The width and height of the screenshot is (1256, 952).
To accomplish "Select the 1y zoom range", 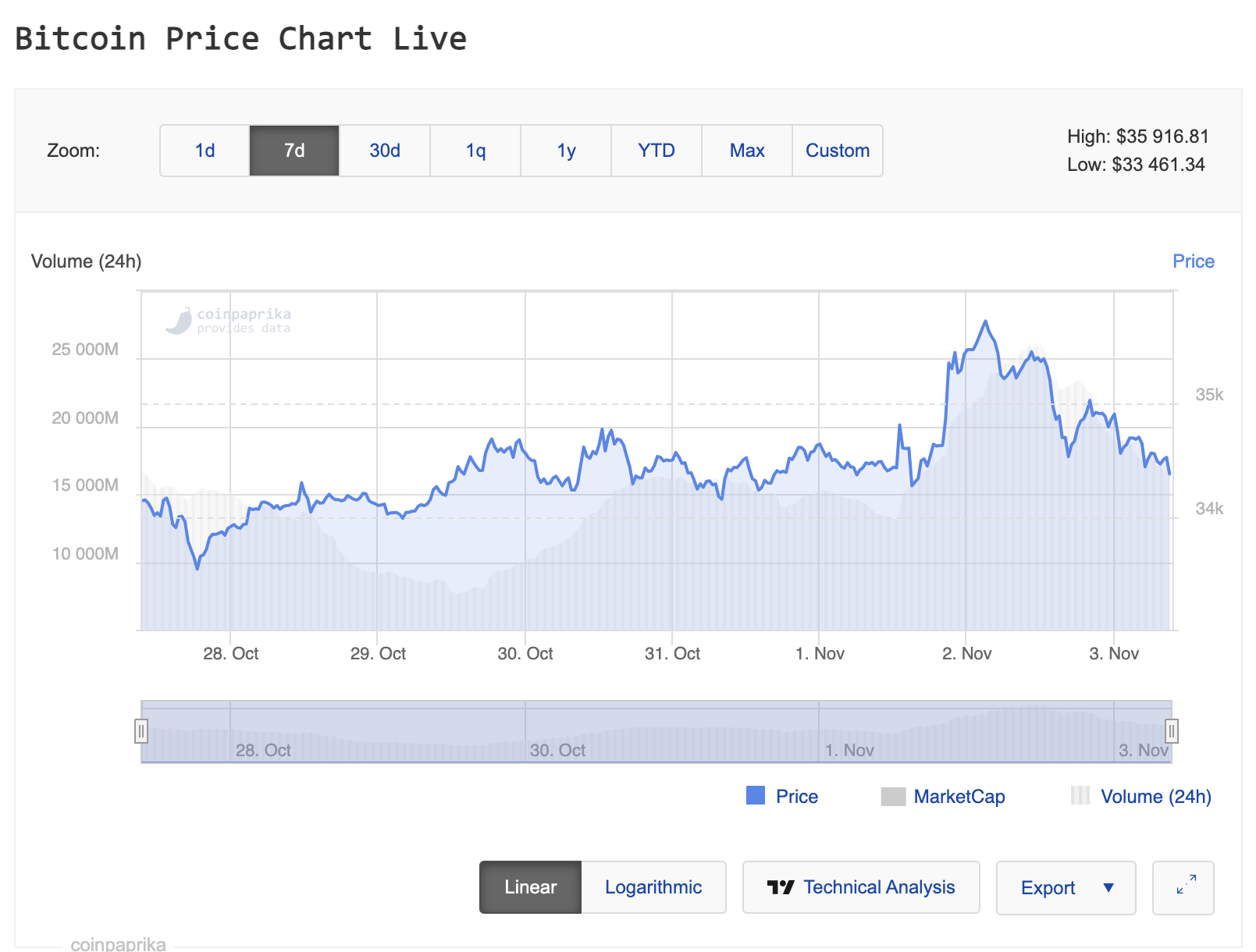I will pos(566,151).
